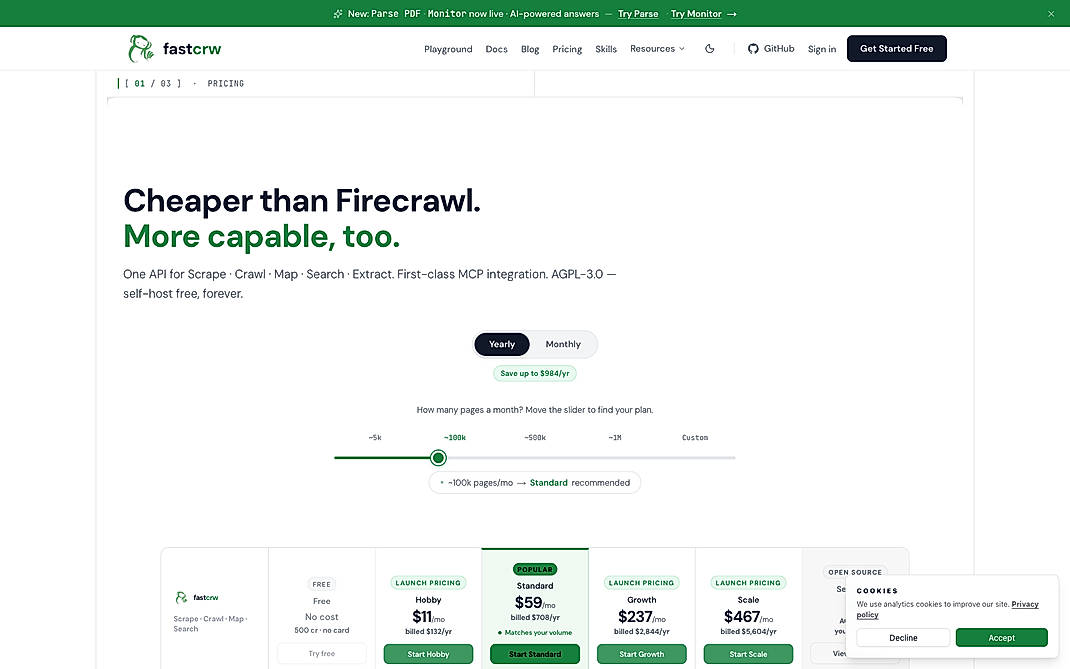
Task: Close the green announcement banner
Action: (x=1051, y=14)
